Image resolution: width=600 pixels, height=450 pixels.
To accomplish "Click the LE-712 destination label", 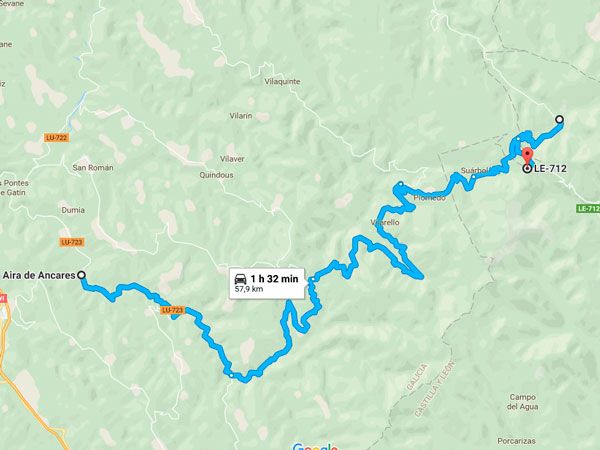I will pos(550,168).
